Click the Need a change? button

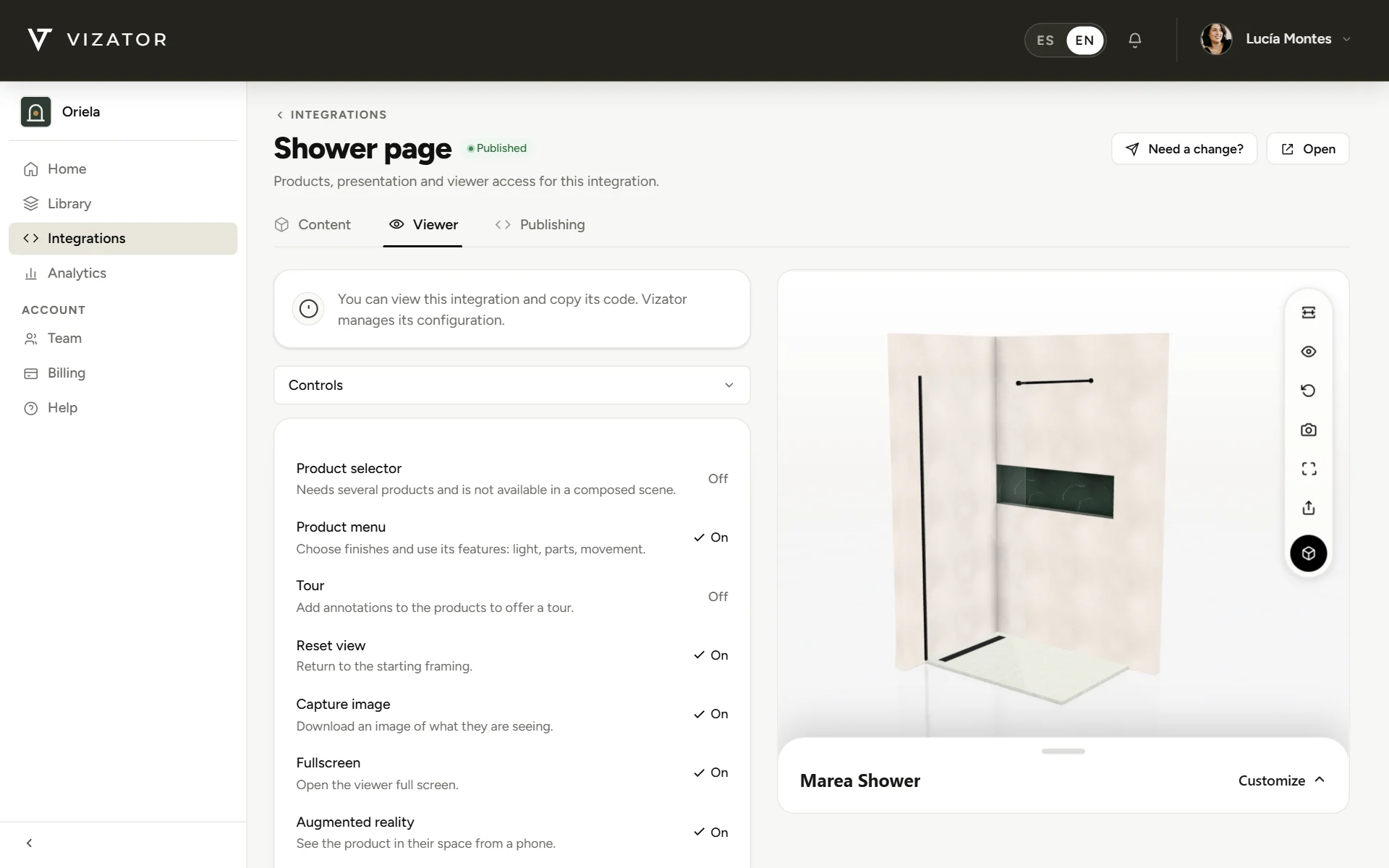(1184, 149)
